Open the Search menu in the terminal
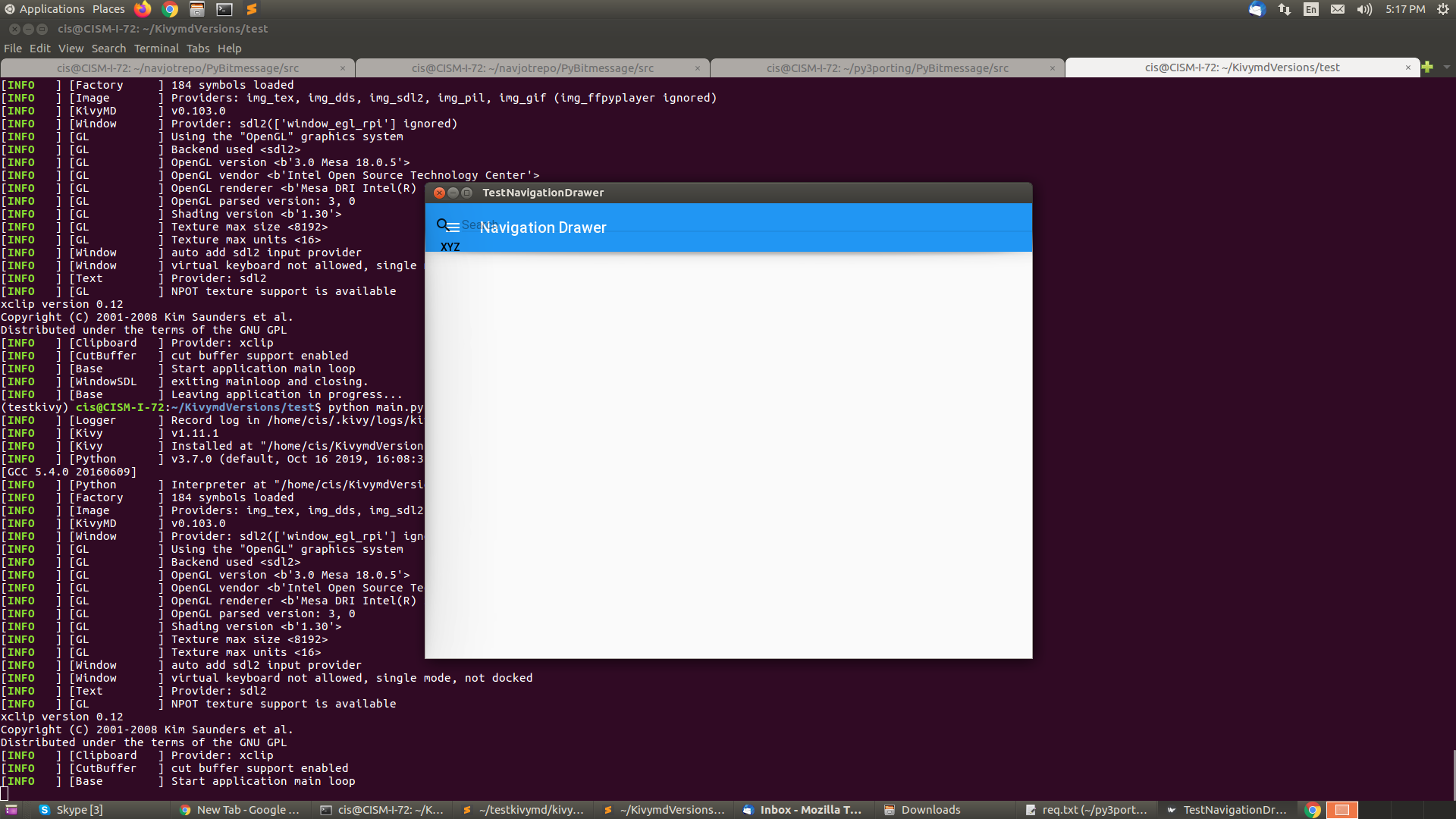The image size is (1456, 819). (108, 48)
